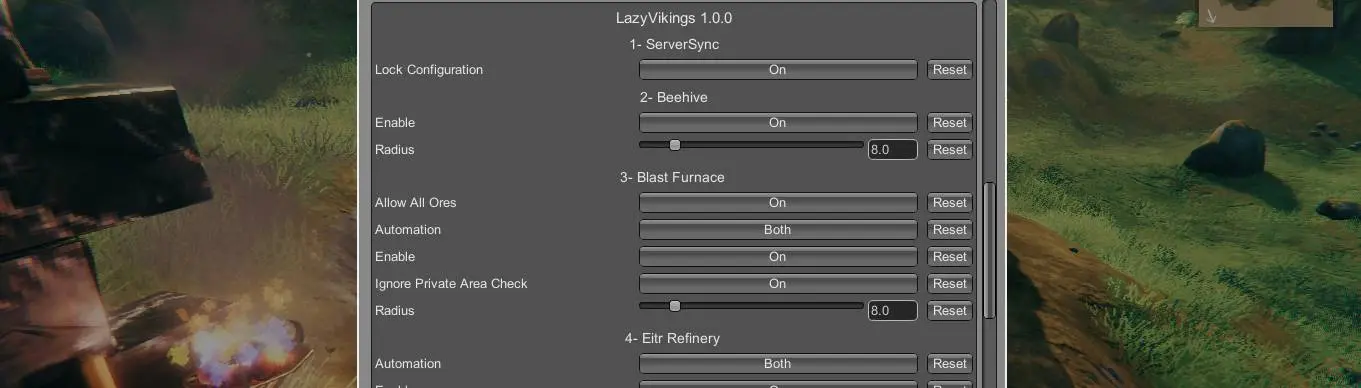Reset the Eitr Refinery Automation setting
Viewport: 1361px width, 388px height.
coord(949,364)
